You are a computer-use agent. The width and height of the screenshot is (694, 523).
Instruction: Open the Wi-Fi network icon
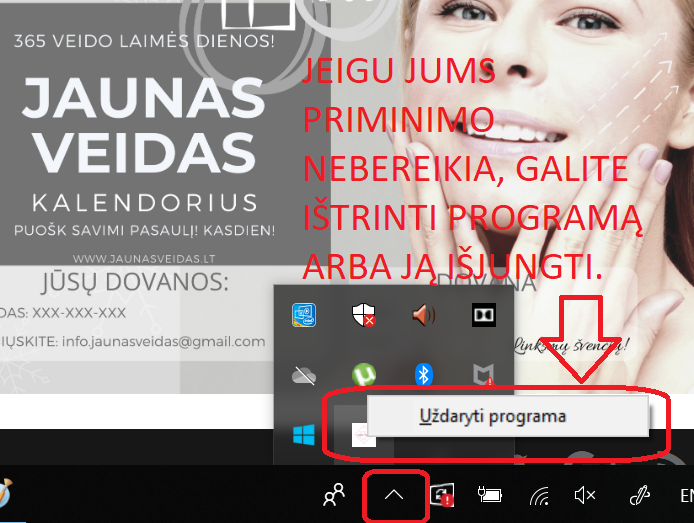click(x=540, y=496)
